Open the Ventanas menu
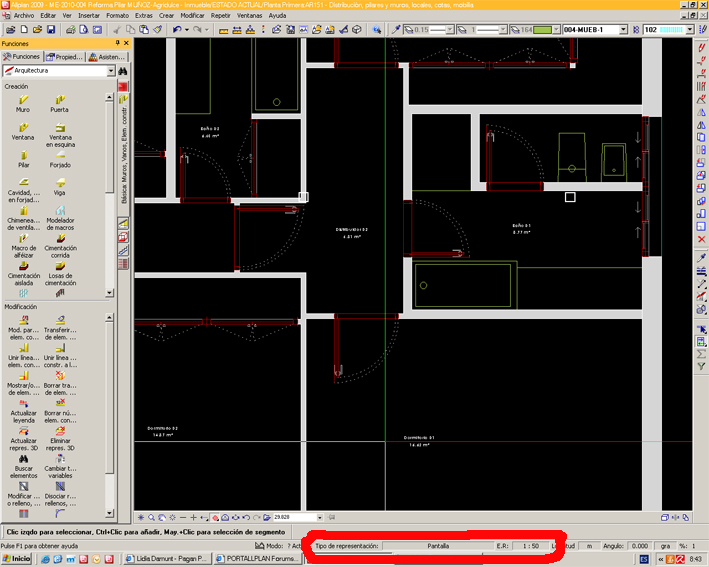This screenshot has width=709, height=567. tap(249, 15)
